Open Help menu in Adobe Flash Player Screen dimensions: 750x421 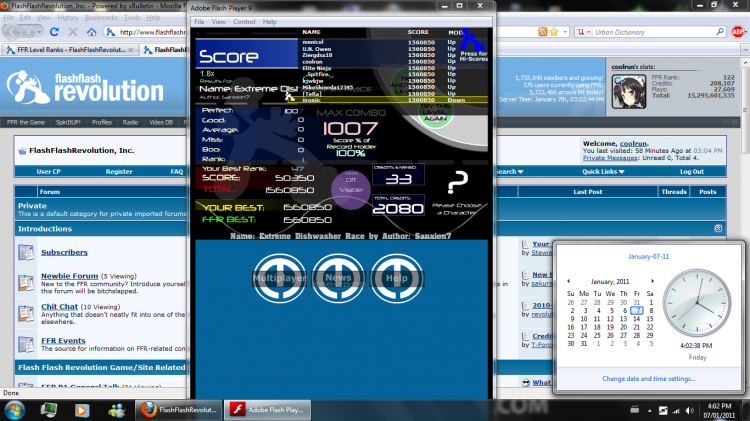[x=269, y=22]
